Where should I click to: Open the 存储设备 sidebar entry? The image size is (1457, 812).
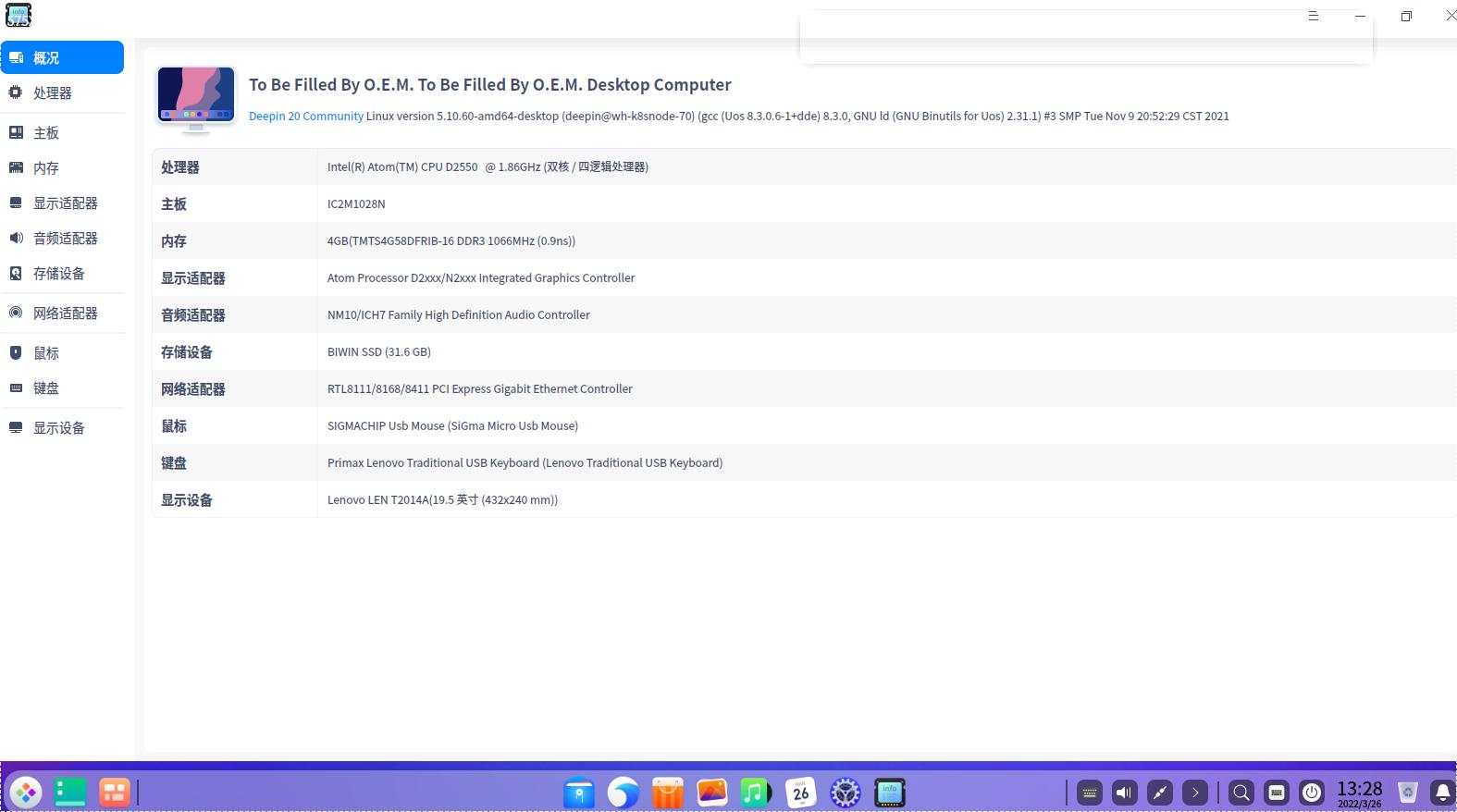point(62,273)
